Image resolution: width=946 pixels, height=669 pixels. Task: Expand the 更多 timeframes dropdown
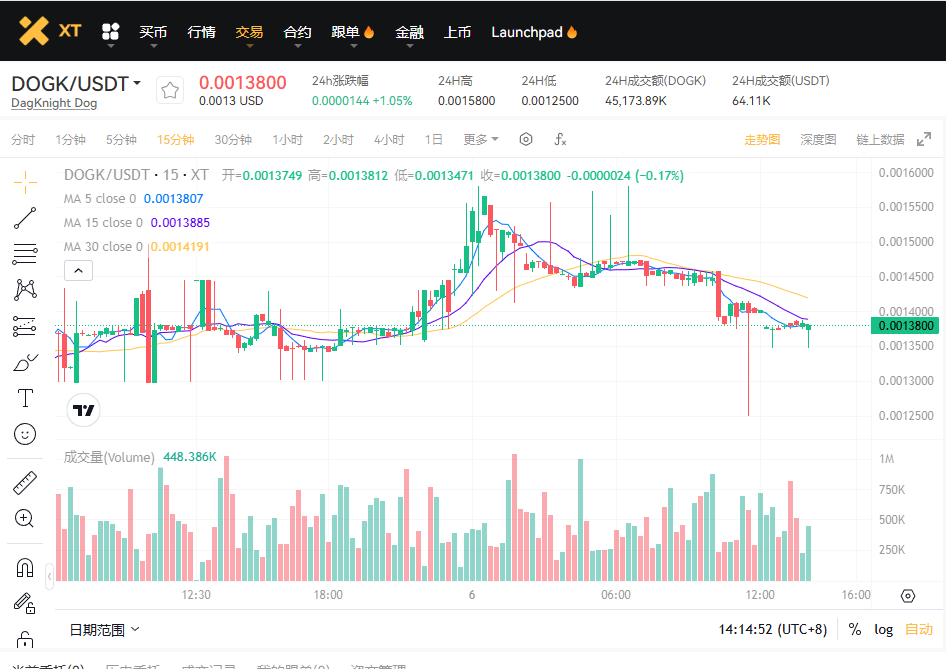tap(481, 140)
